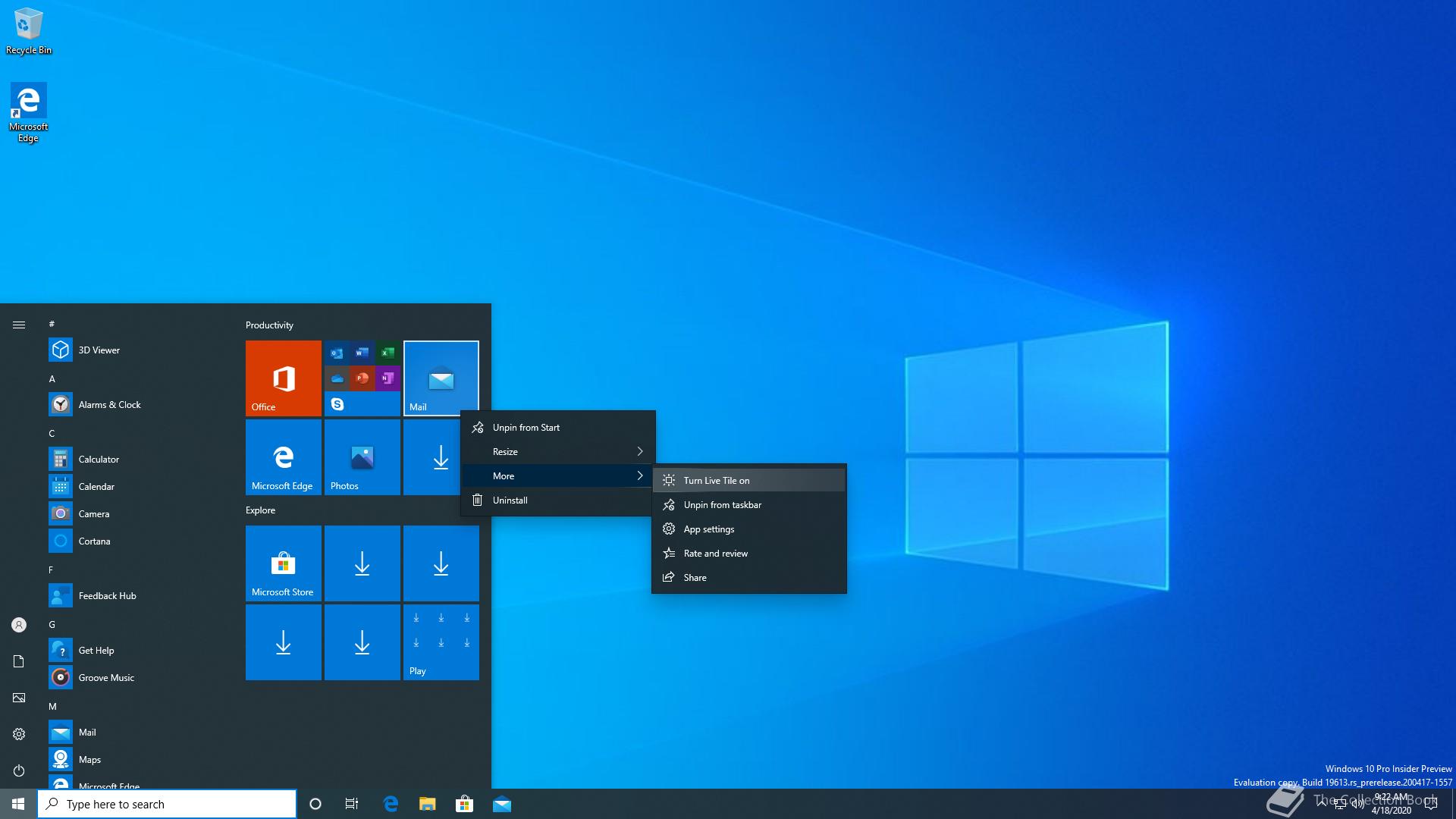Open Cortana circle on the taskbar
The width and height of the screenshot is (1456, 819).
315,804
